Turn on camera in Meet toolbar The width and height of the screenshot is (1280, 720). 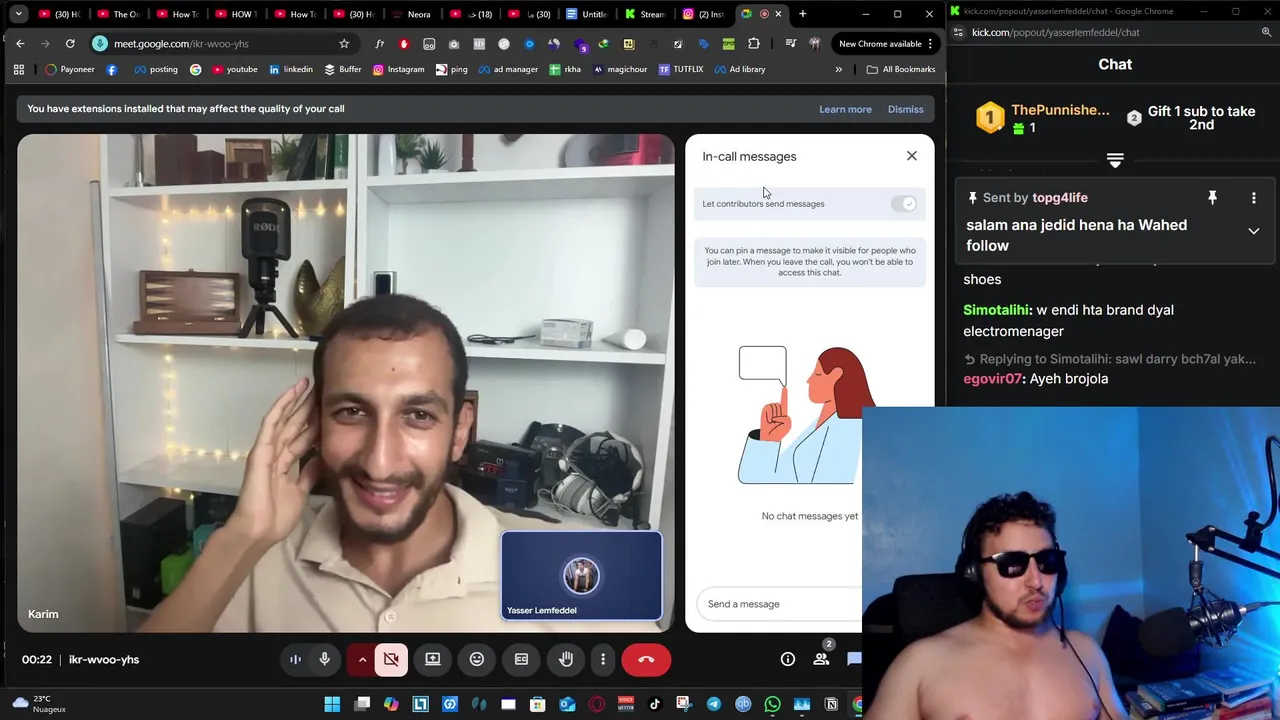tap(391, 659)
